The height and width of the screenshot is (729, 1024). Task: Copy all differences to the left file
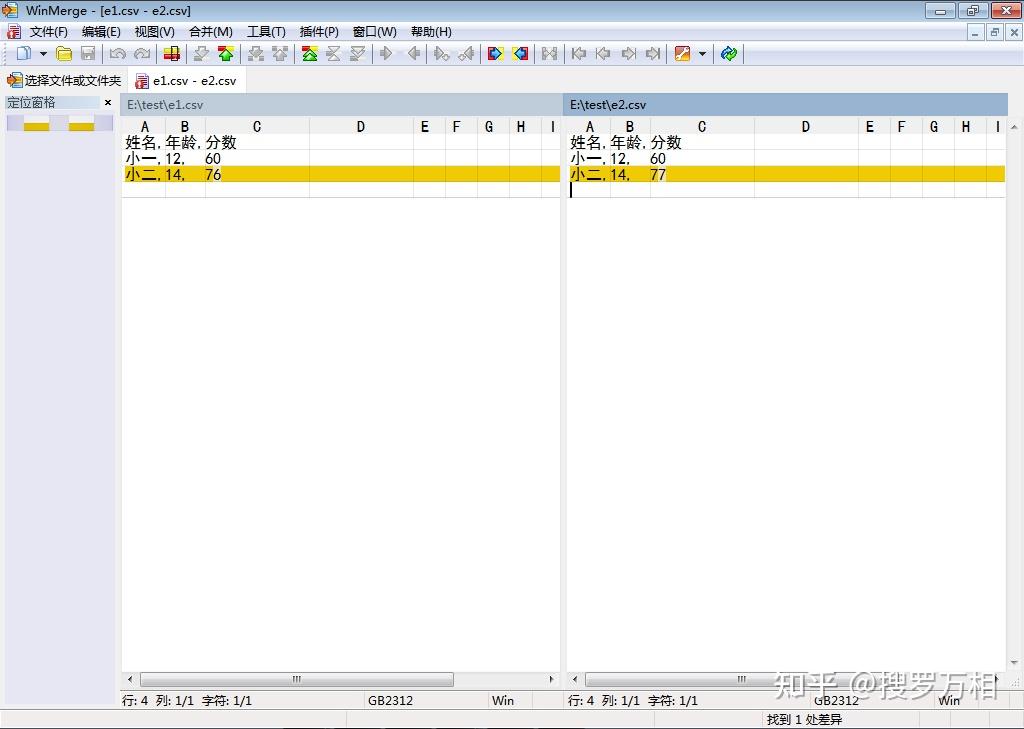pyautogui.click(x=519, y=53)
